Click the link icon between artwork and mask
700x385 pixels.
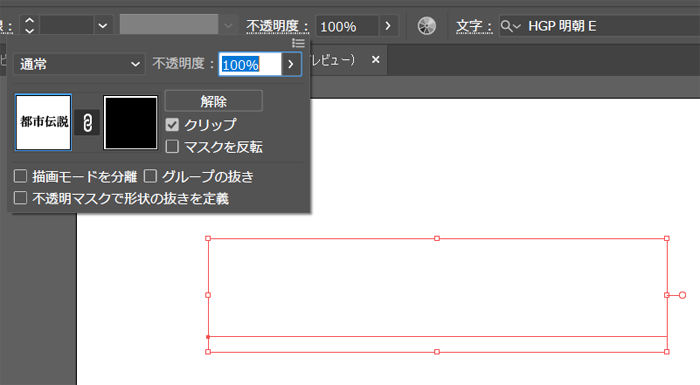coord(87,122)
